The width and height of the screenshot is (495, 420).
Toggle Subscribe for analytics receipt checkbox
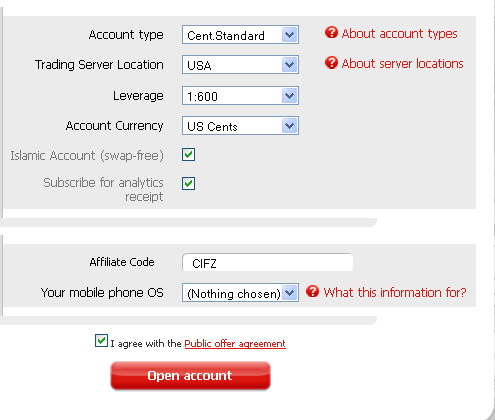(189, 183)
